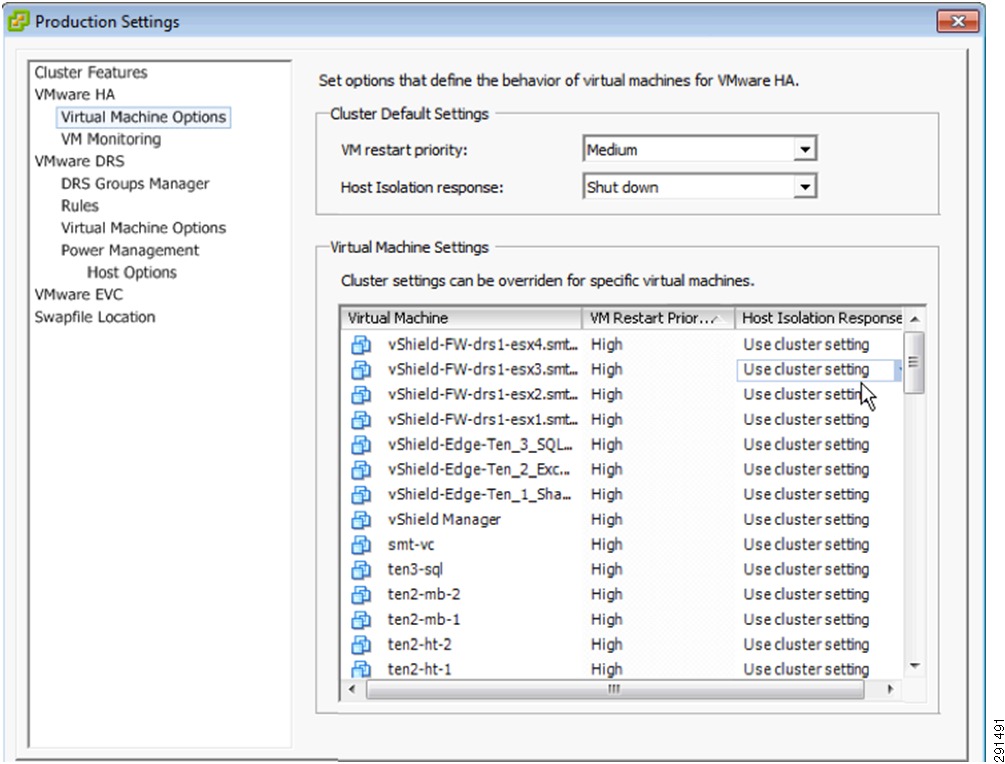The image size is (1005, 764).
Task: Click the horizontal scrollbar thumb
Action: pos(615,690)
